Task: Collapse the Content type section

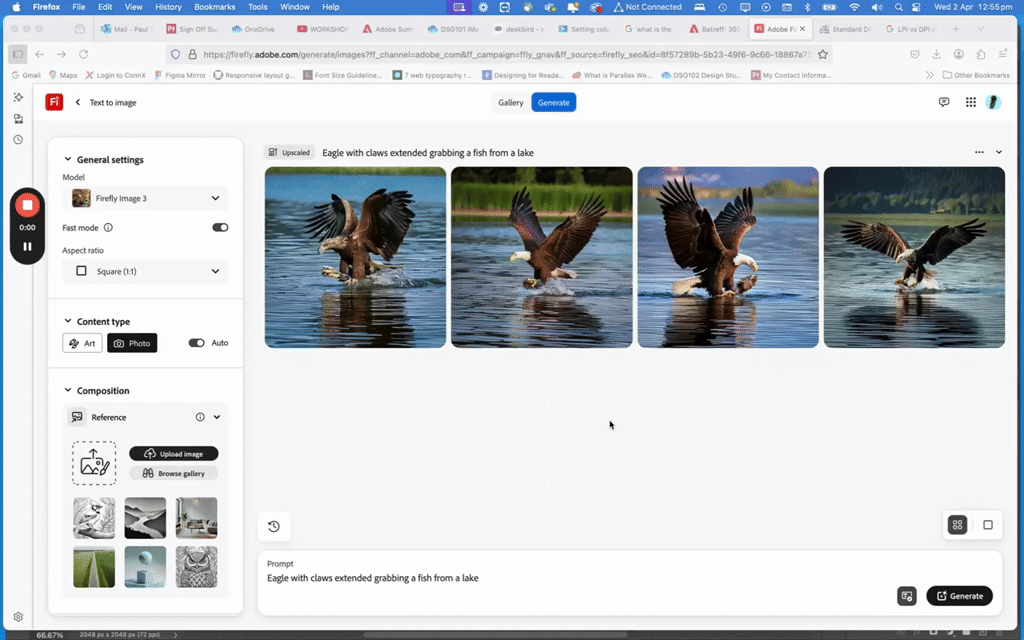Action: [x=67, y=321]
